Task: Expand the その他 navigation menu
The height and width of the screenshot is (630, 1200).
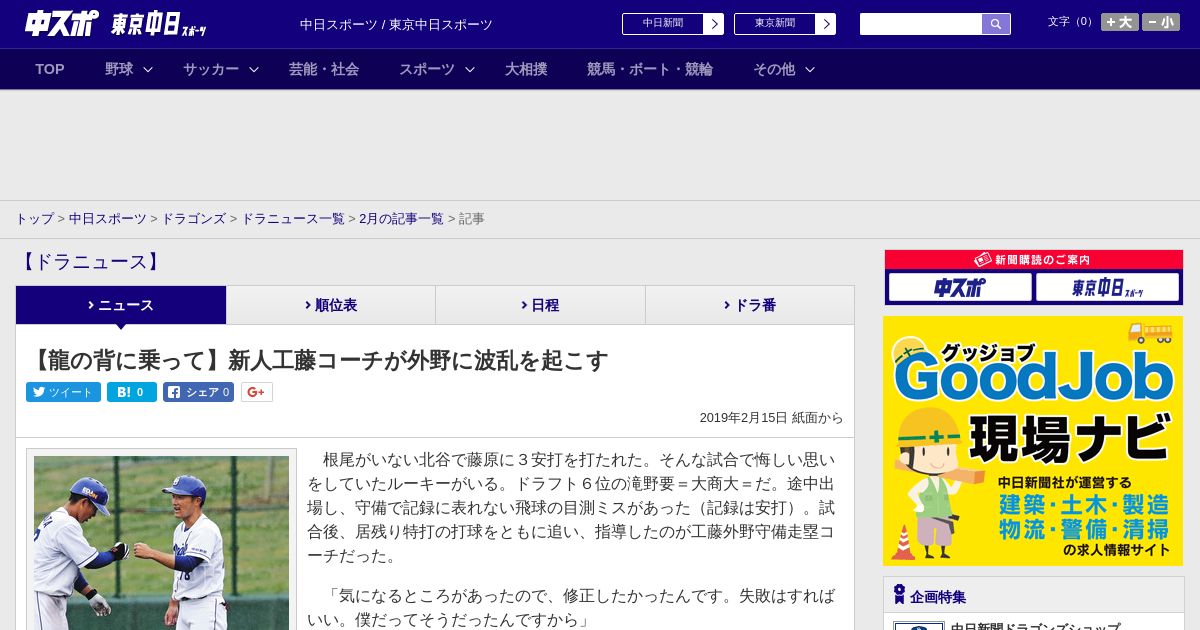Action: click(784, 69)
